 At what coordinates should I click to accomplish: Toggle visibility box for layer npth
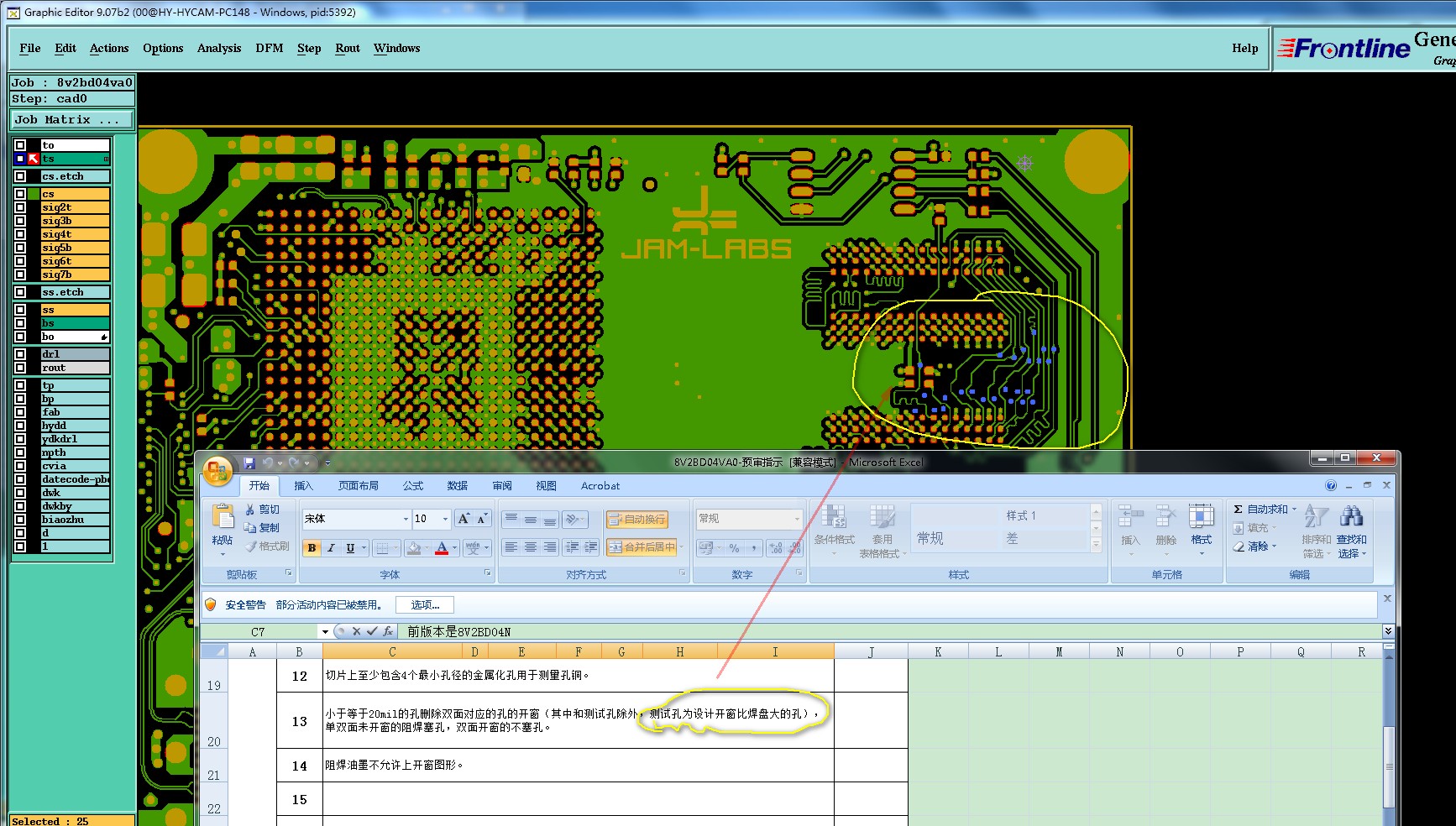tap(20, 452)
